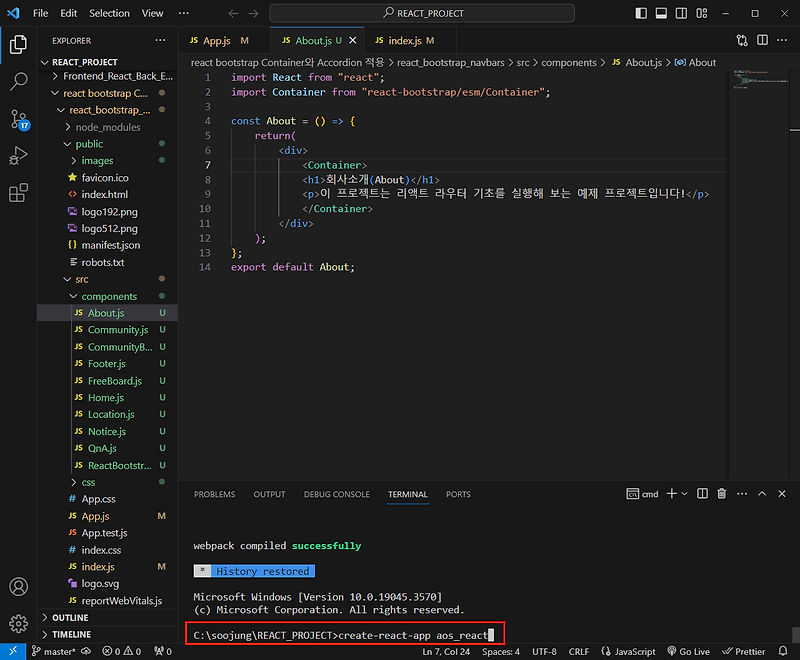Create a new terminal with the plus icon
Image resolution: width=800 pixels, height=660 pixels.
tap(670, 493)
